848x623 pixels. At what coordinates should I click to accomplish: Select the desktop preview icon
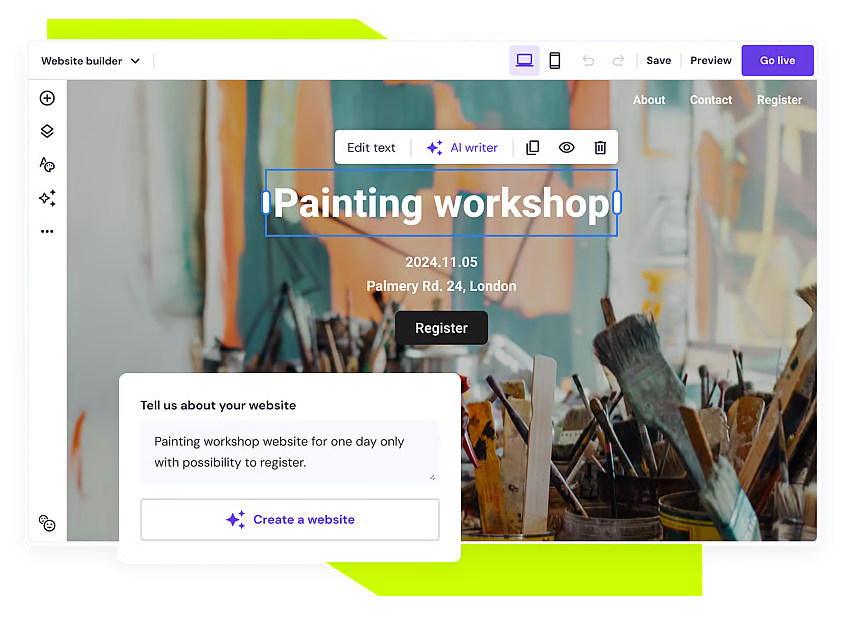pyautogui.click(x=524, y=60)
